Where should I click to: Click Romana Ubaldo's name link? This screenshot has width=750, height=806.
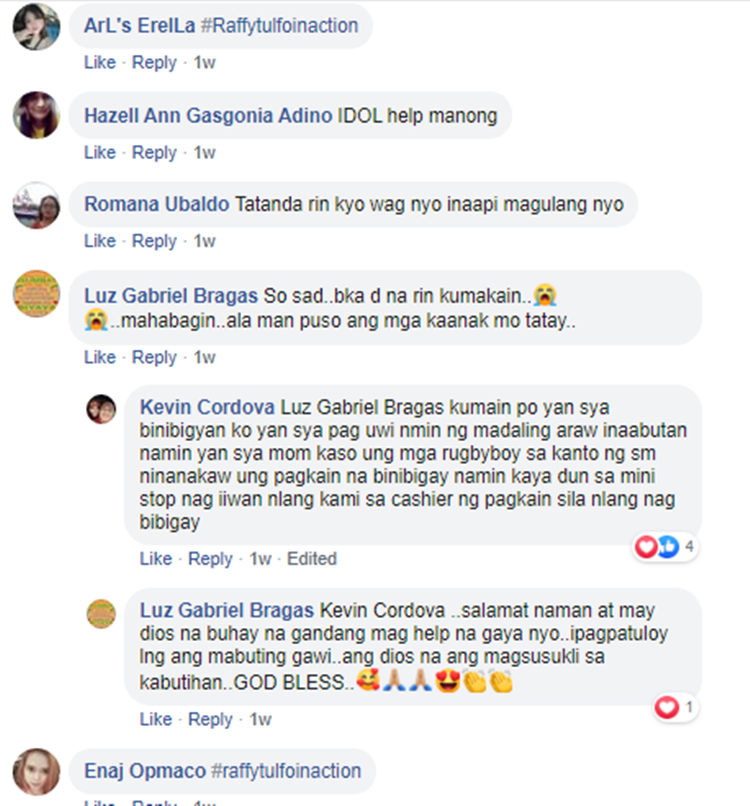pos(157,204)
